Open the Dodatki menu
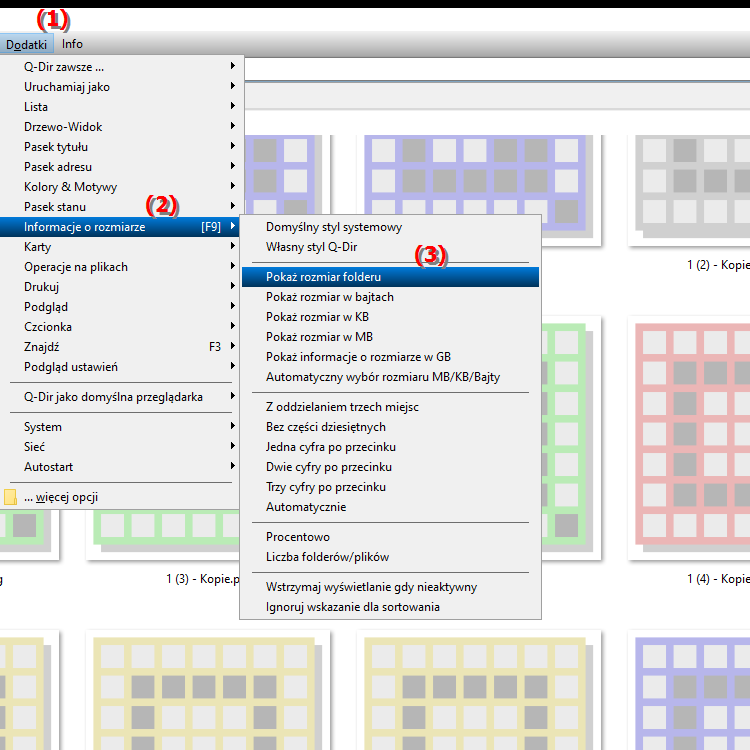Viewport: 750px width, 750px height. tap(26, 44)
